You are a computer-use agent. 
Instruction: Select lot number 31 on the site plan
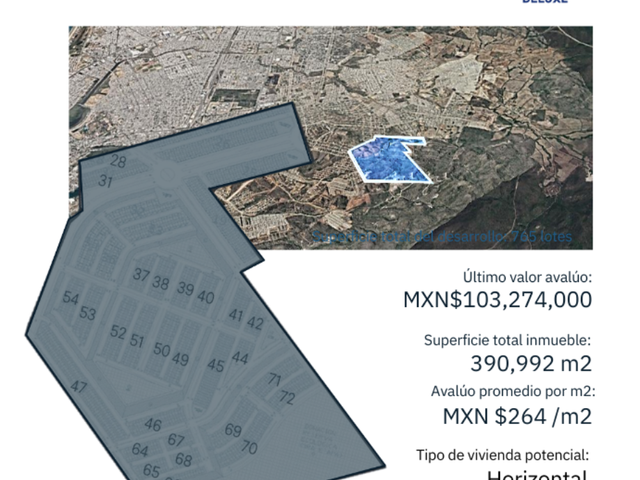[x=105, y=181]
